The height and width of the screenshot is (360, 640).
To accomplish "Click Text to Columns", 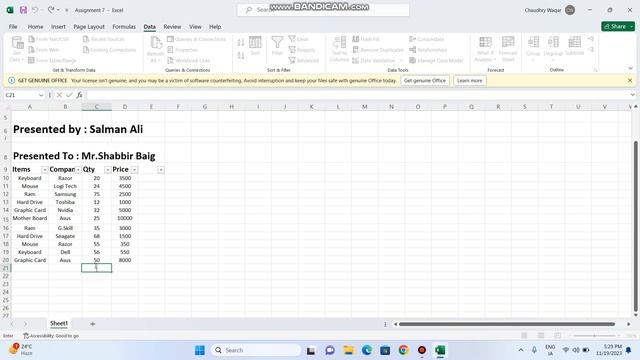I will point(339,49).
